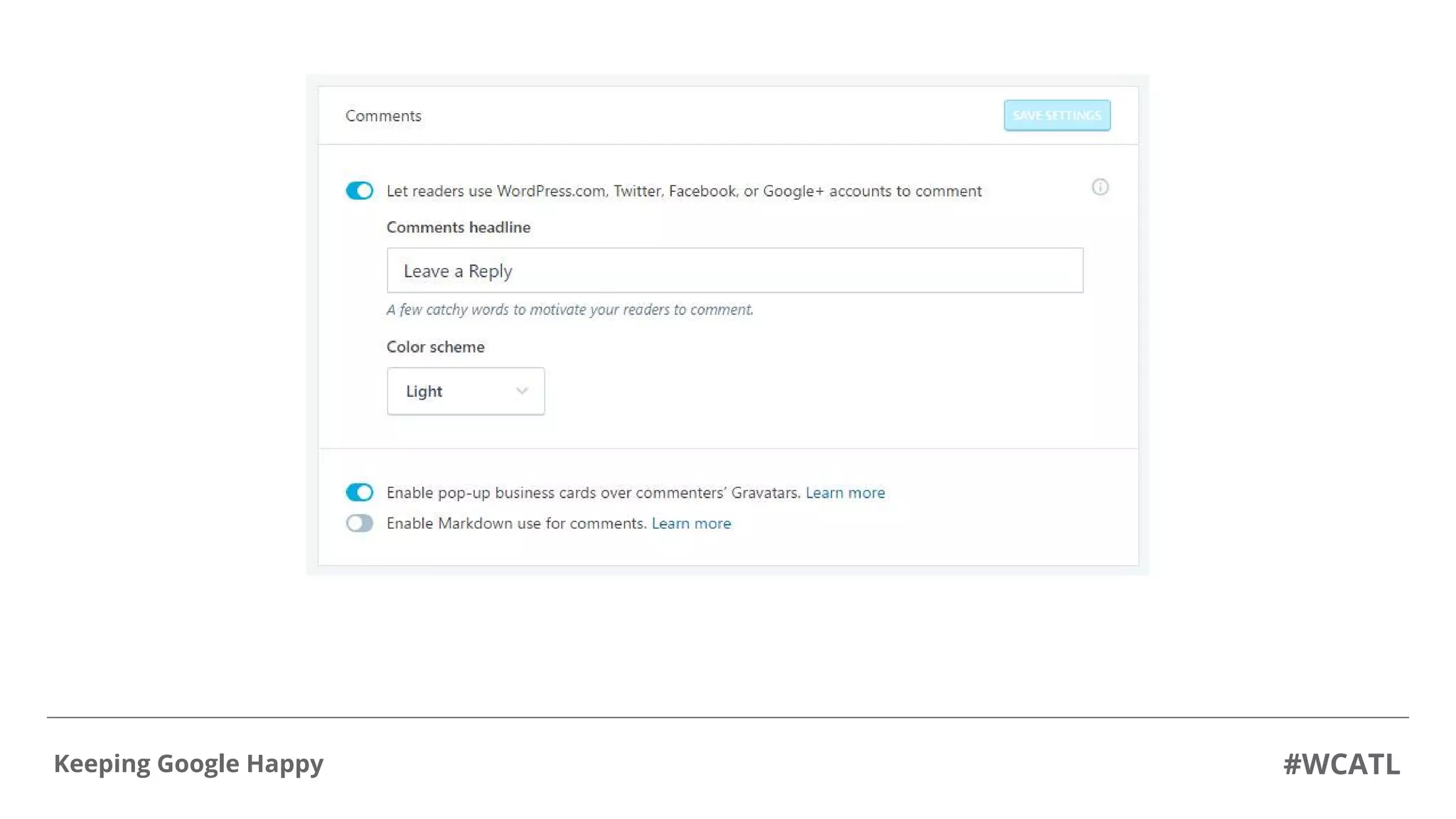The height and width of the screenshot is (819, 1456).
Task: Open Learn more link about Markdown comments
Action: pyautogui.click(x=691, y=523)
